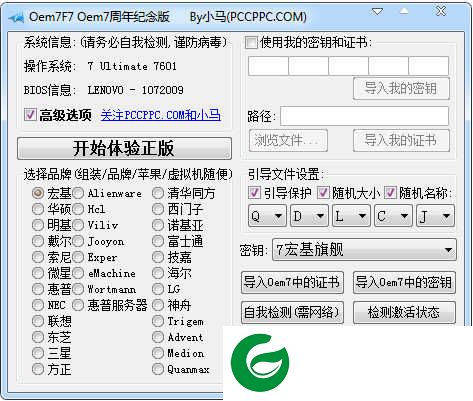Click 导入Oem7中的证书 button
The width and height of the screenshot is (473, 401).
coord(292,283)
